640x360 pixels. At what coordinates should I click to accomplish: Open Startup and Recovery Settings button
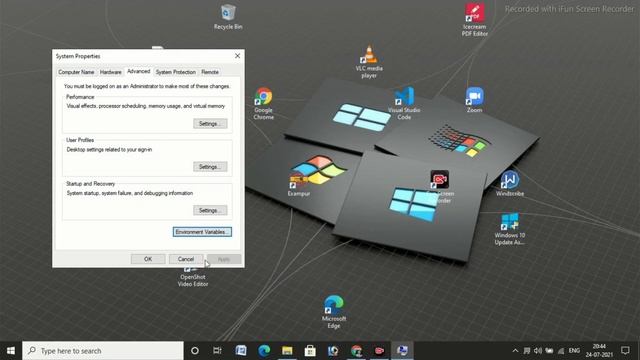point(210,211)
